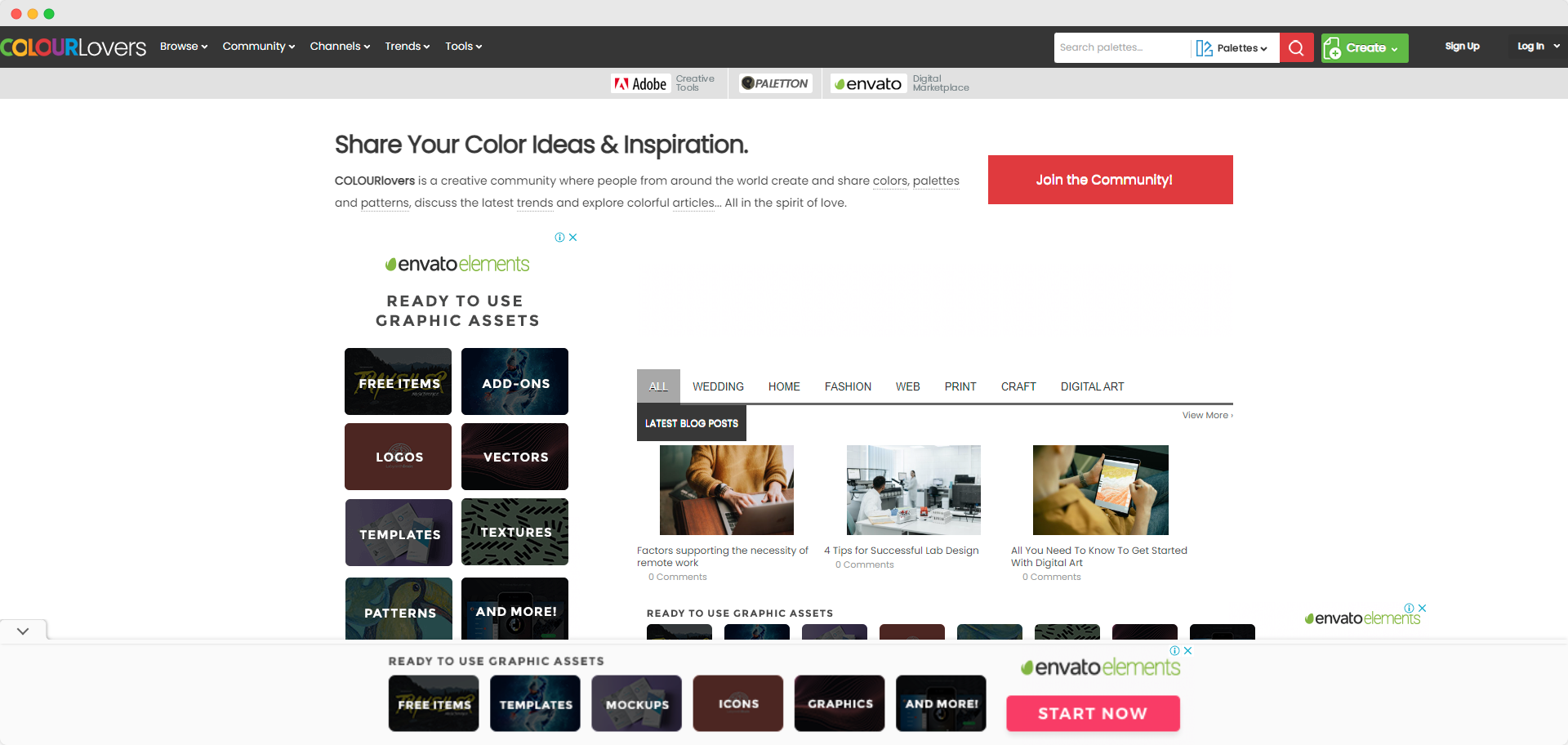Click the envato elements logo in sidebar ad
The width and height of the screenshot is (1568, 745).
point(457,264)
